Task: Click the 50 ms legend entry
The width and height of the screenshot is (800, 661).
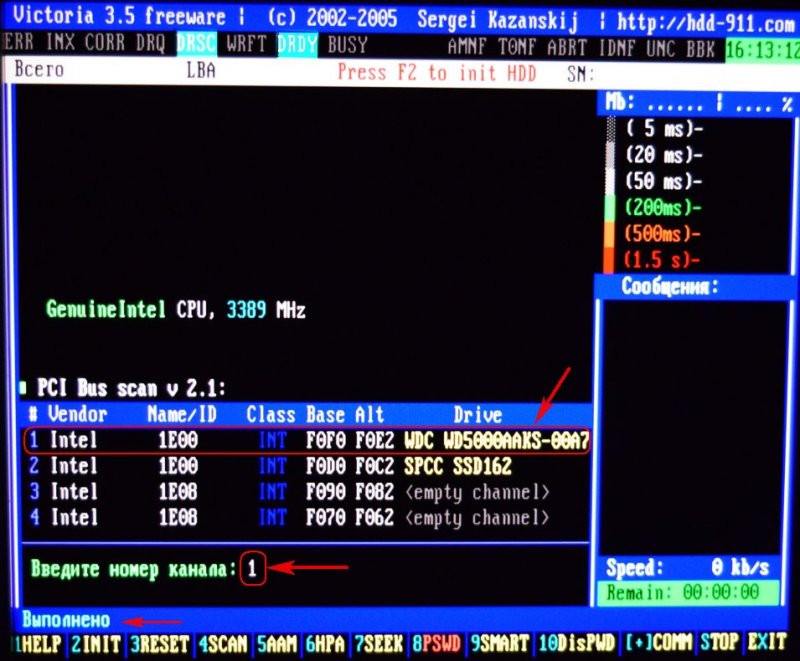Action: click(x=664, y=181)
